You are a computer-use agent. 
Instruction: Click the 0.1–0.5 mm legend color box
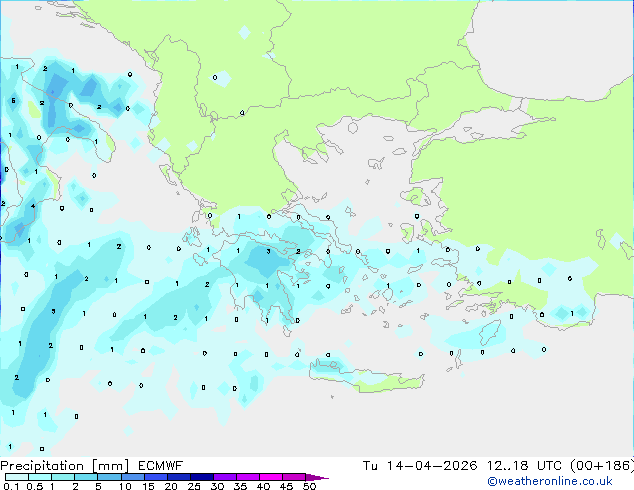17,477
